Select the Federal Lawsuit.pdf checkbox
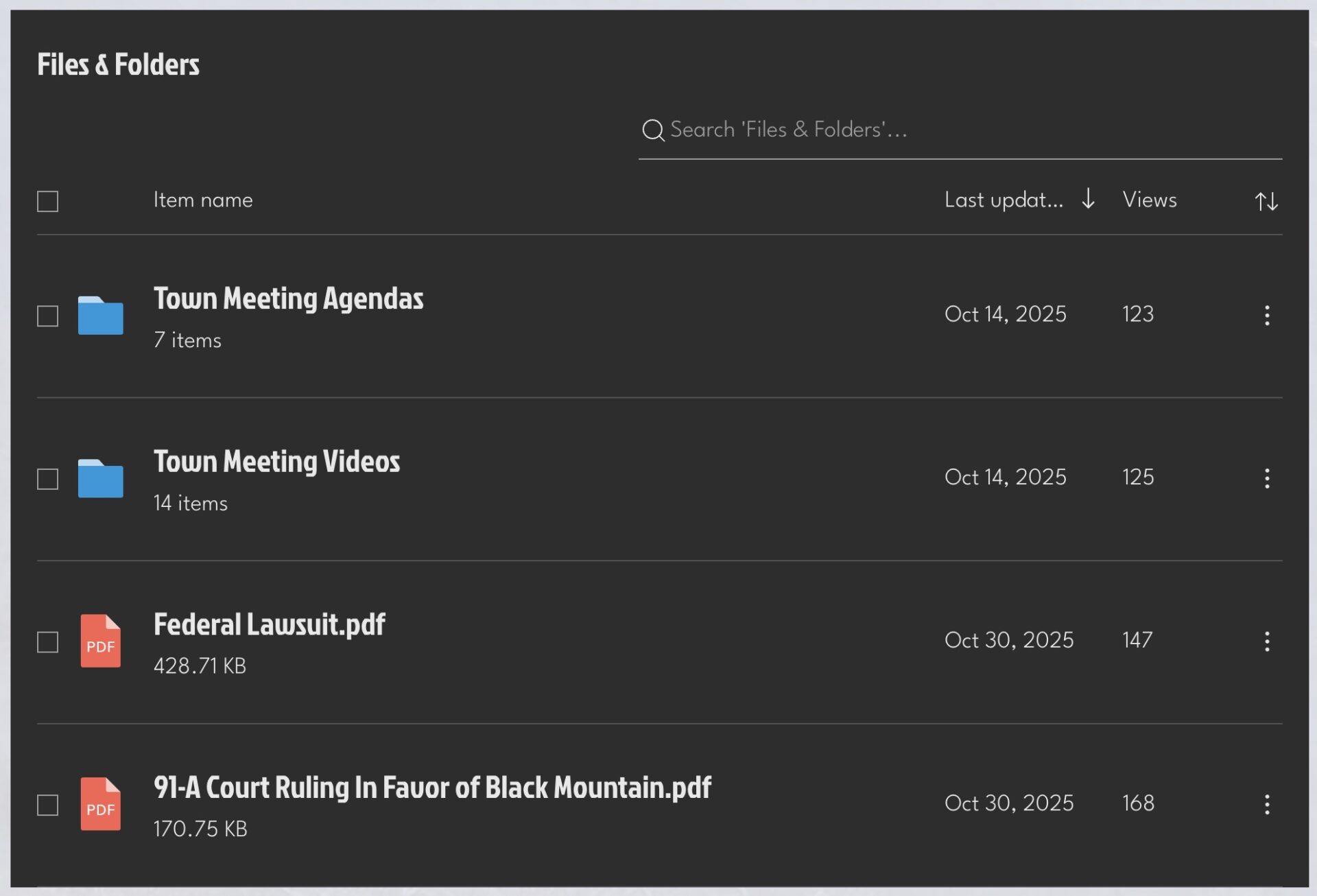This screenshot has width=1317, height=896. point(47,642)
